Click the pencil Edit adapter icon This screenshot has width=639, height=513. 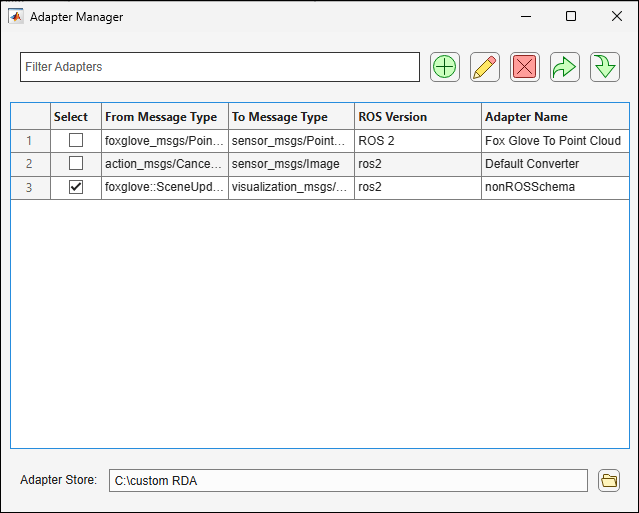tap(485, 67)
